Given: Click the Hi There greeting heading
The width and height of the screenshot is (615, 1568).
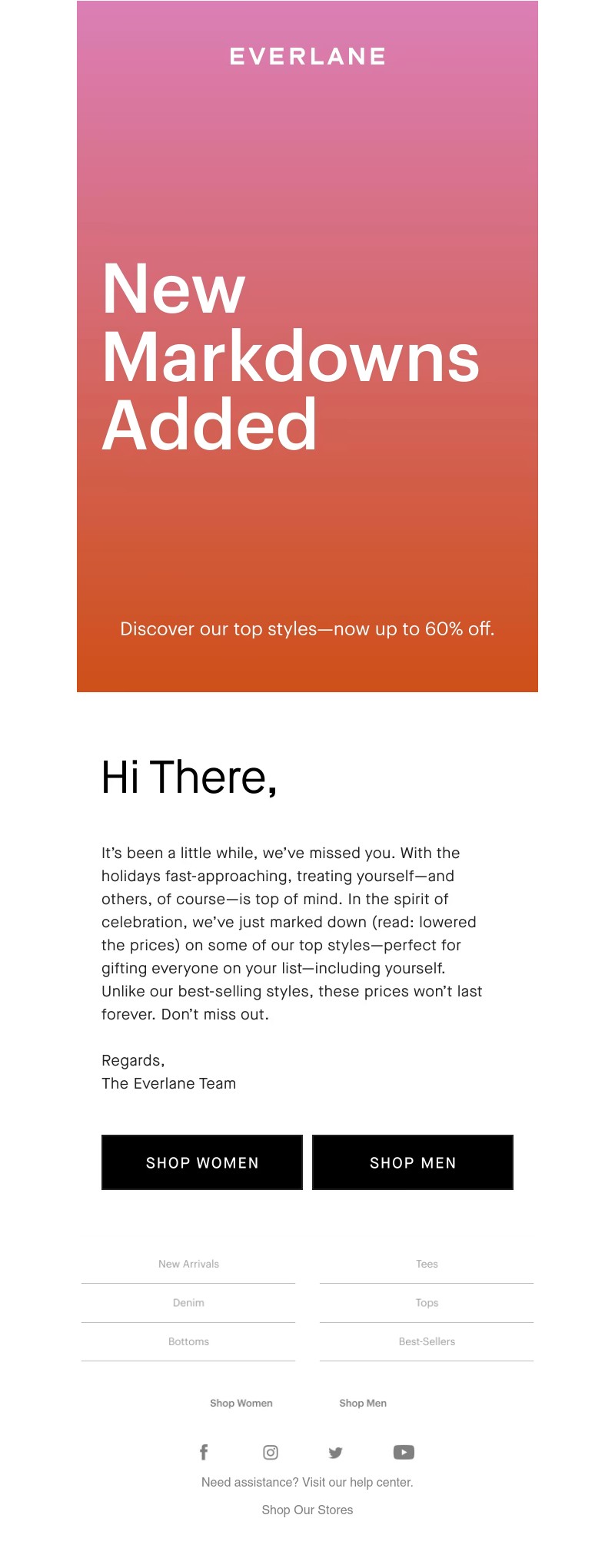Looking at the screenshot, I should coord(189,777).
